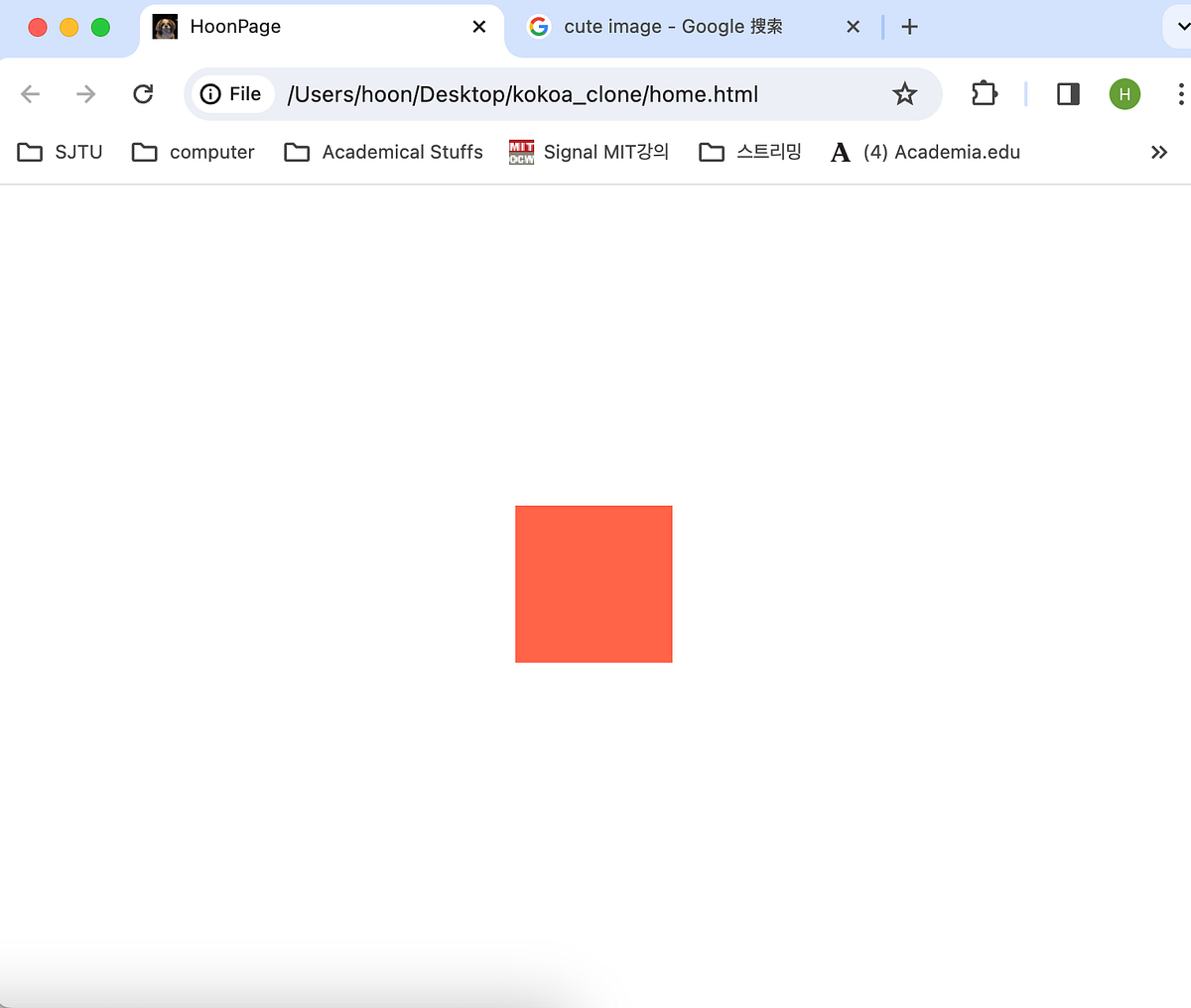
Task: Open the Signal MIT강의 bookmark
Action: (589, 152)
